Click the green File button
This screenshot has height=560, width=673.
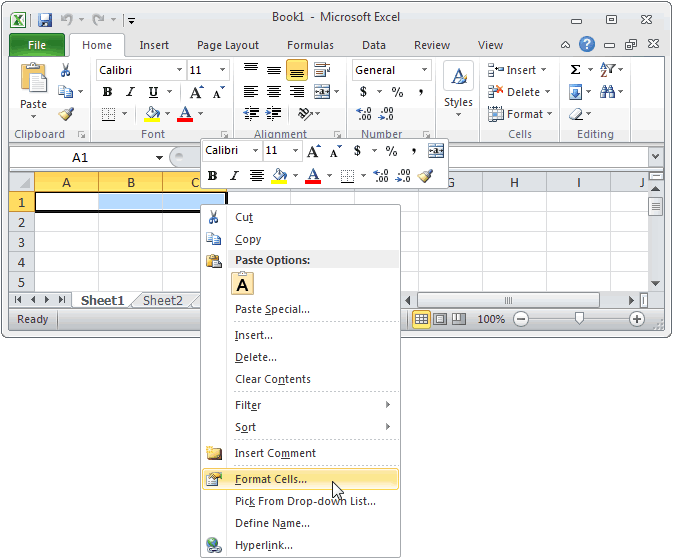point(37,45)
